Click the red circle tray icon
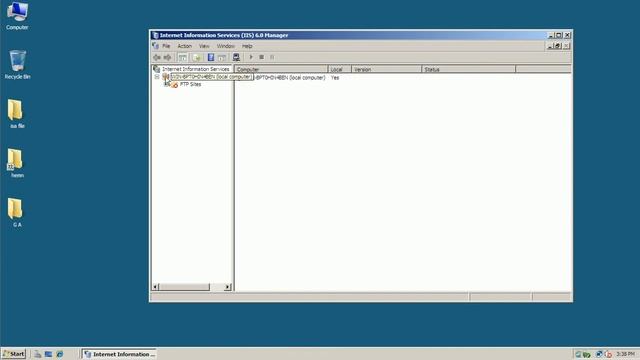Image resolution: width=640 pixels, height=360 pixels. pyautogui.click(x=608, y=354)
